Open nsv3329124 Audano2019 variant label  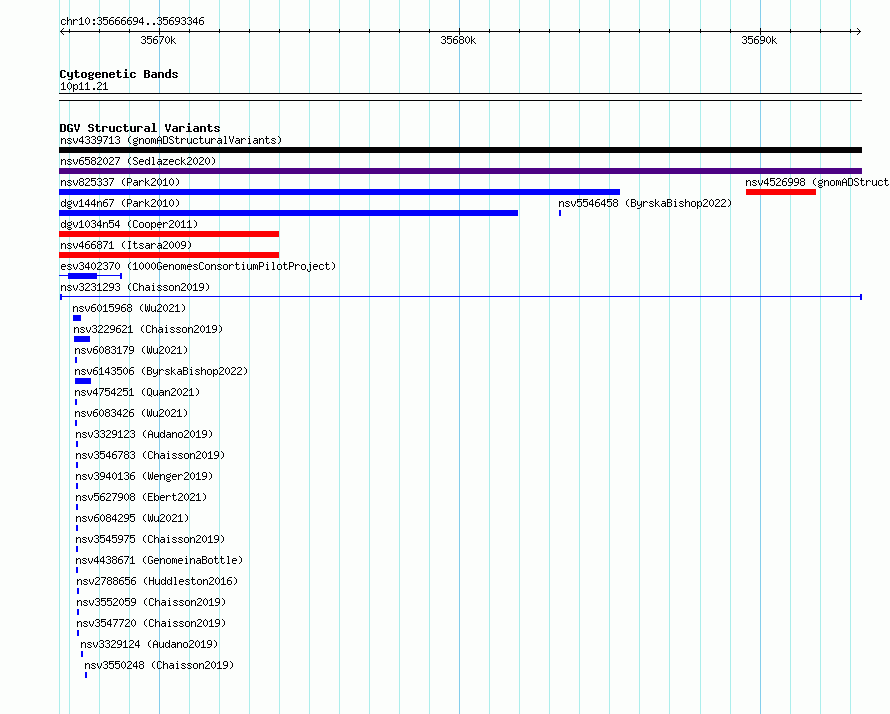pyautogui.click(x=149, y=644)
